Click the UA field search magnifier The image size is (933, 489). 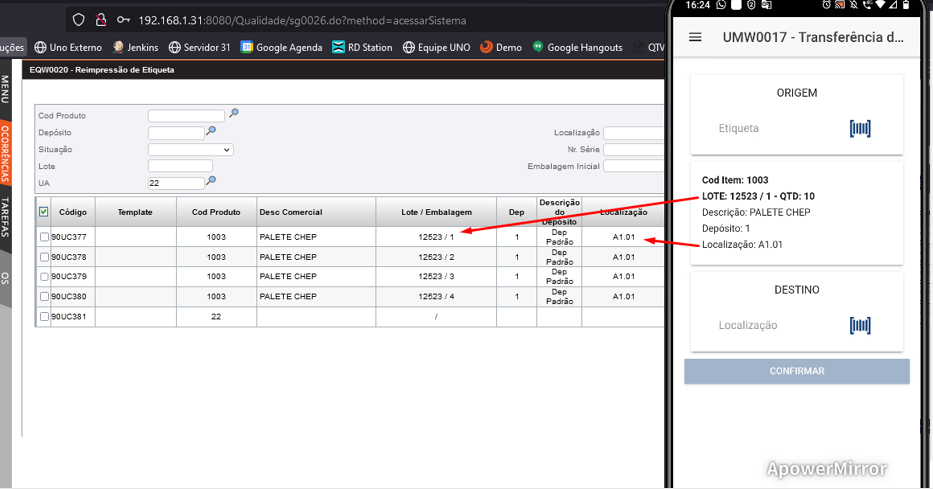pos(211,181)
